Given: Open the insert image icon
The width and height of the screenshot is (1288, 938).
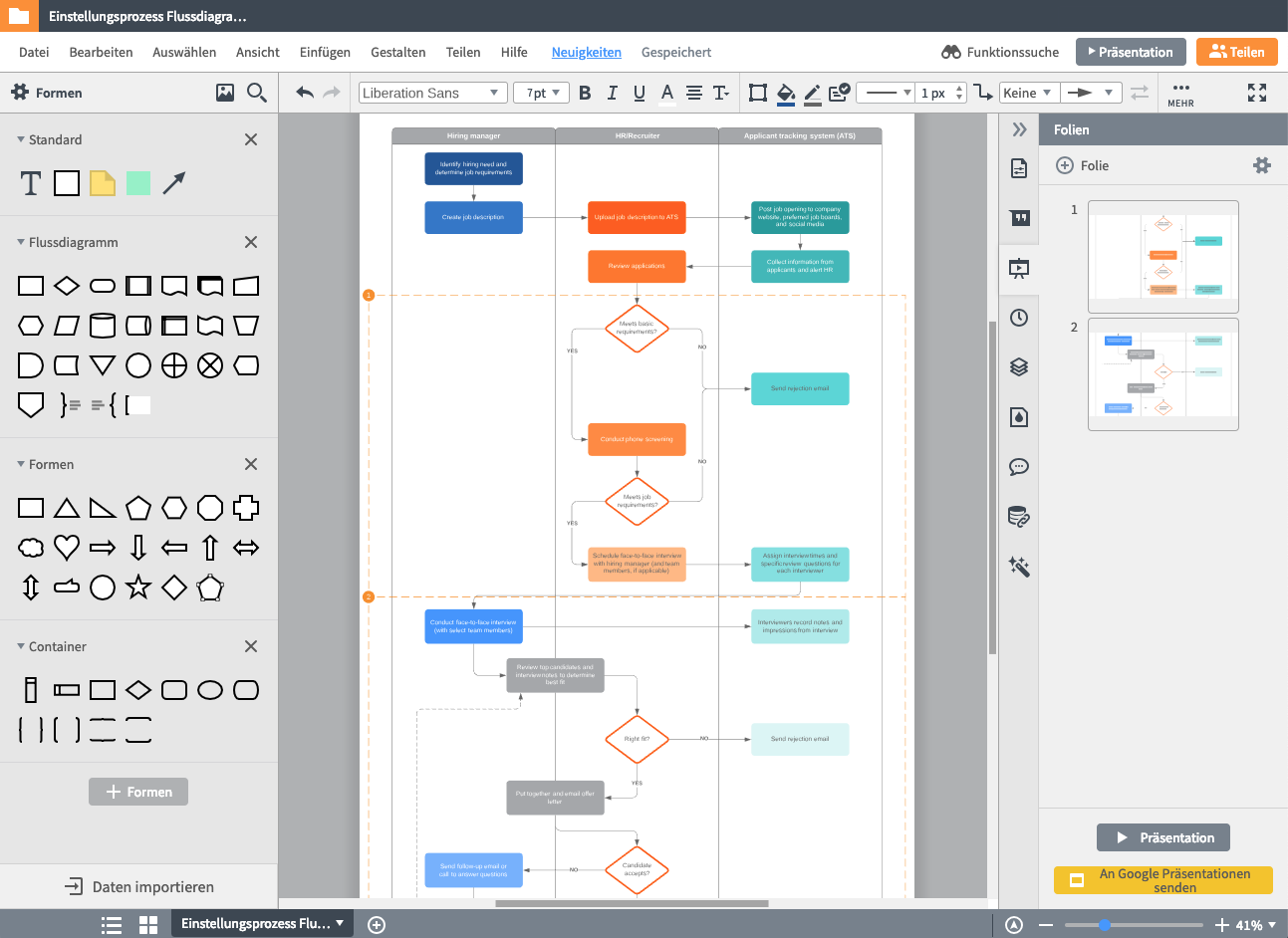Looking at the screenshot, I should tap(225, 93).
